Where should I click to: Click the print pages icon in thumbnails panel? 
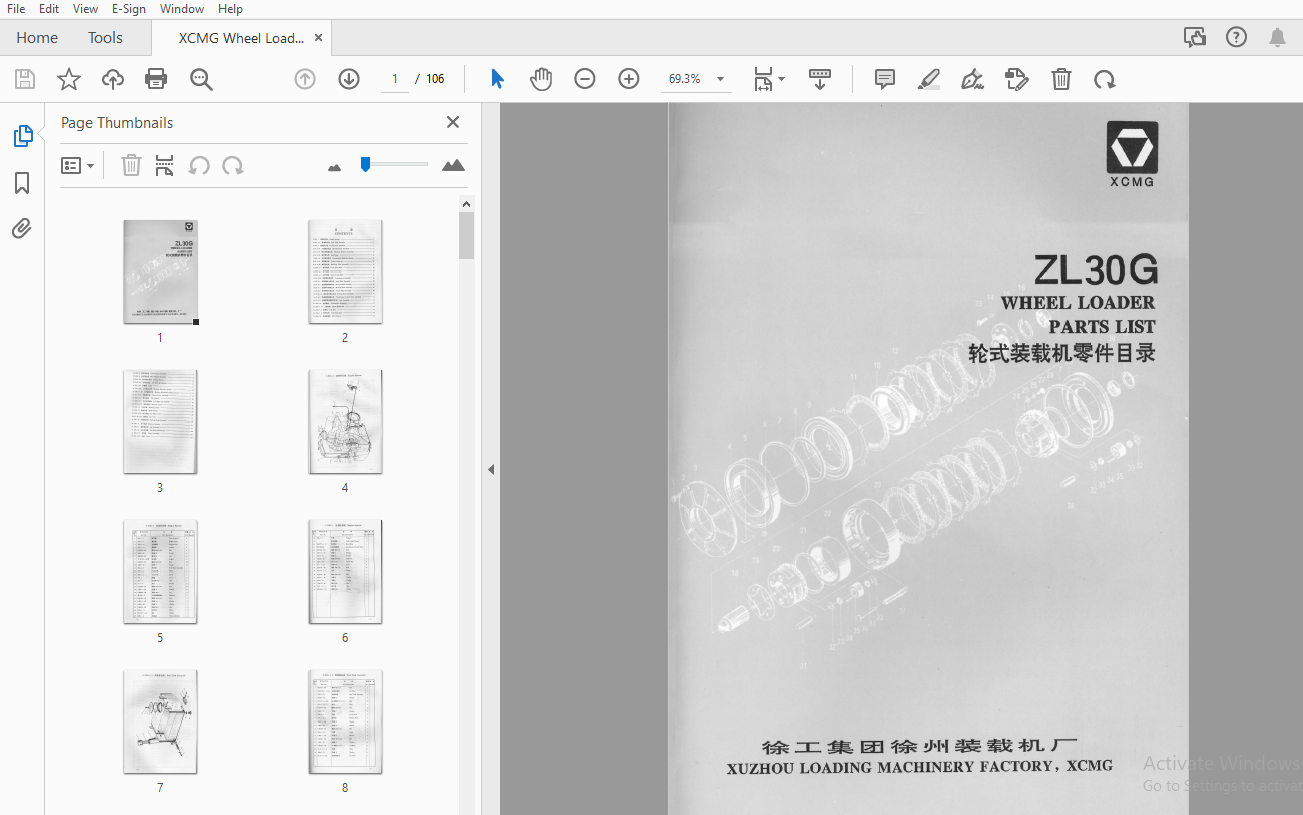pos(165,165)
